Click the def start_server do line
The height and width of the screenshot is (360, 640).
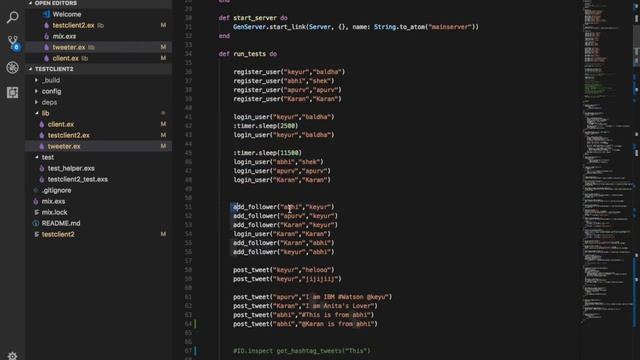[x=253, y=18]
